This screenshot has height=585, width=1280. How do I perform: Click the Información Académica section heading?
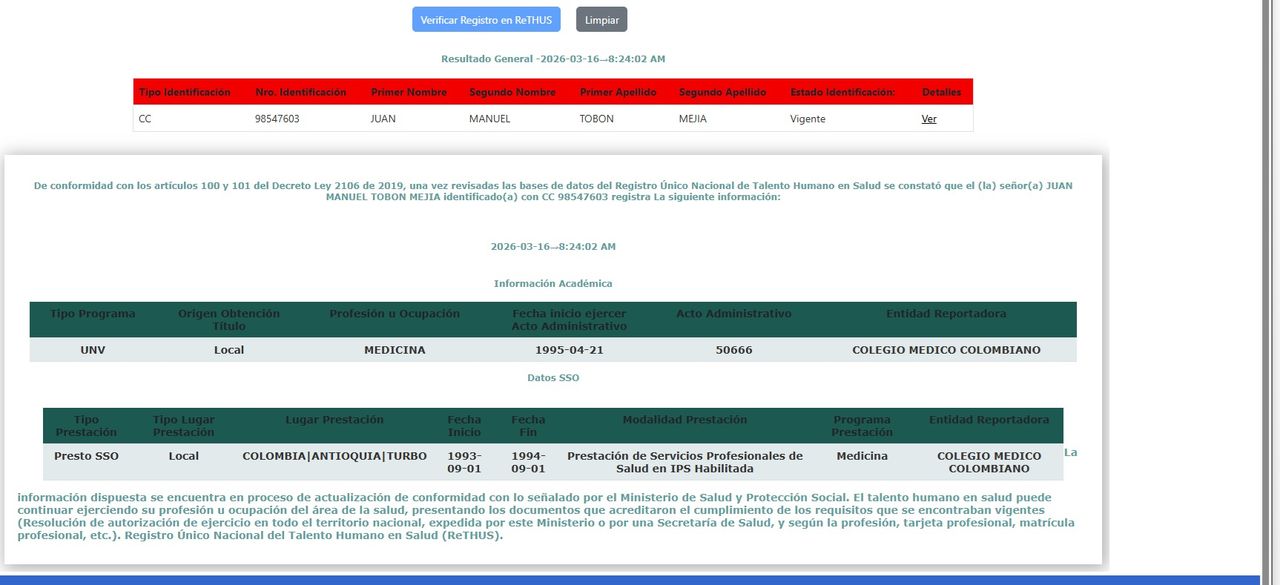click(553, 284)
